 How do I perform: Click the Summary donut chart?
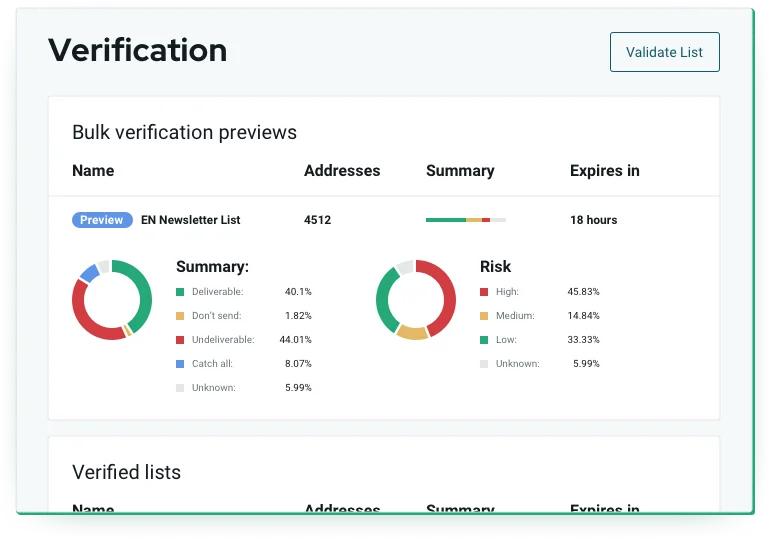coord(112,299)
